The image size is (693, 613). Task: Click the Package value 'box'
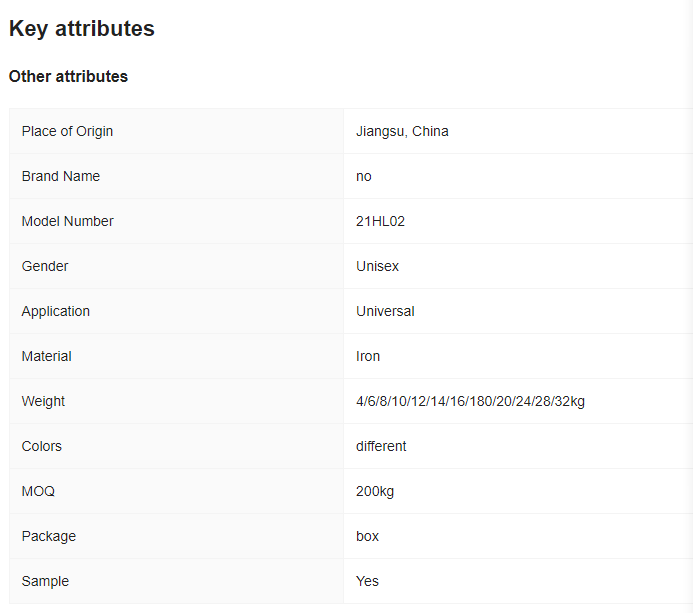pos(368,536)
